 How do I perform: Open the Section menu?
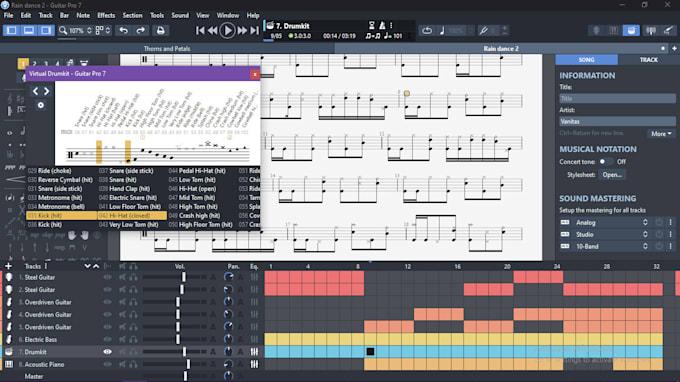pos(132,15)
